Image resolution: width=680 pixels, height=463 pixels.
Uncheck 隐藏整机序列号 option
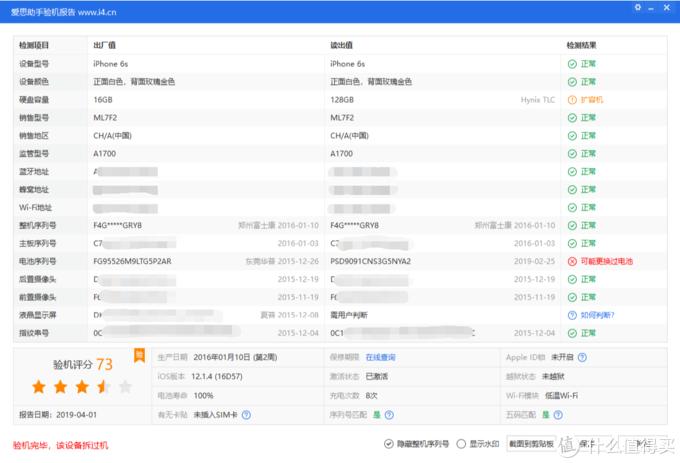(x=388, y=443)
